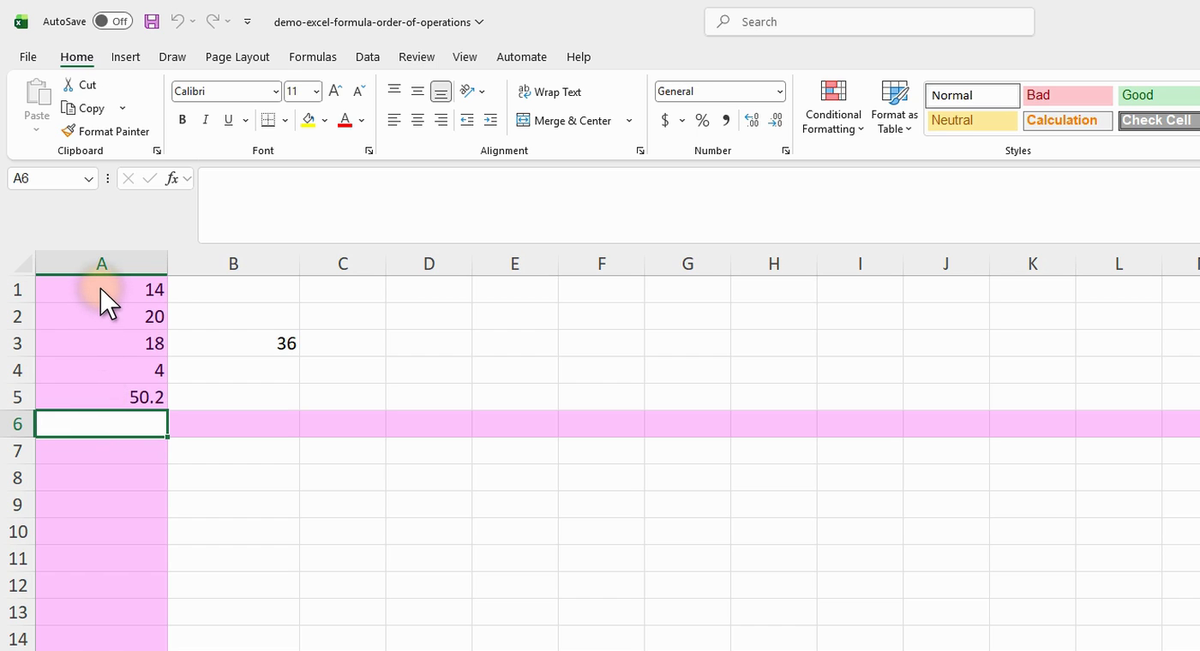Open Format as Table gallery
Image resolution: width=1200 pixels, height=651 pixels.
[894, 108]
